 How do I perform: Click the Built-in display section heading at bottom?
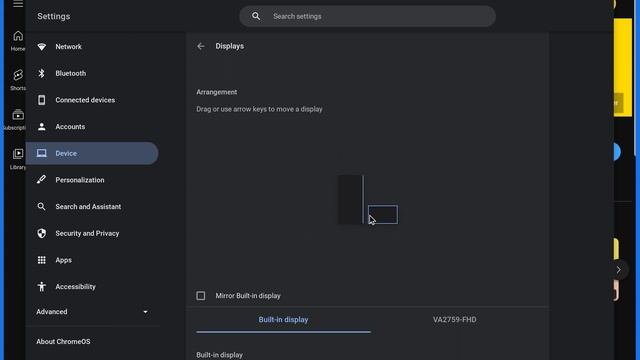220,355
